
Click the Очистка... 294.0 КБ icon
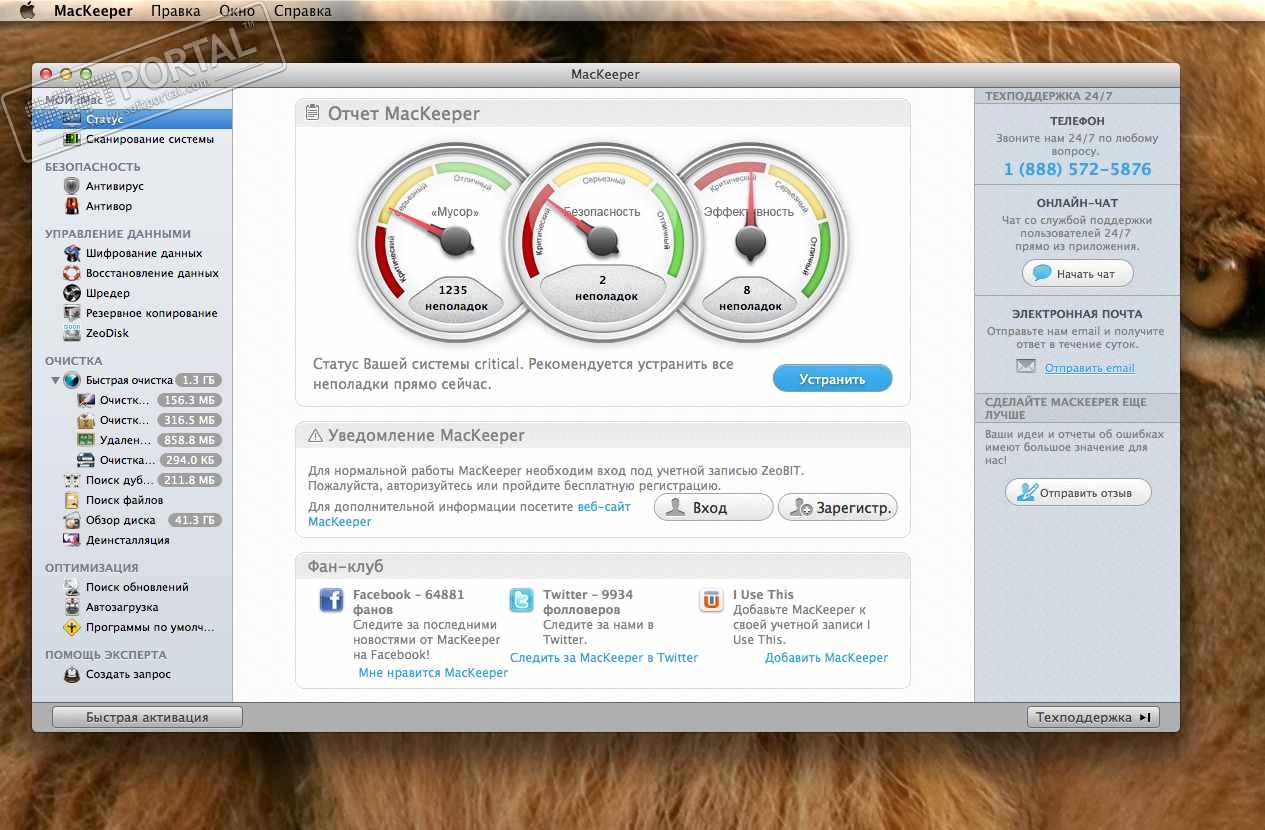(x=86, y=460)
